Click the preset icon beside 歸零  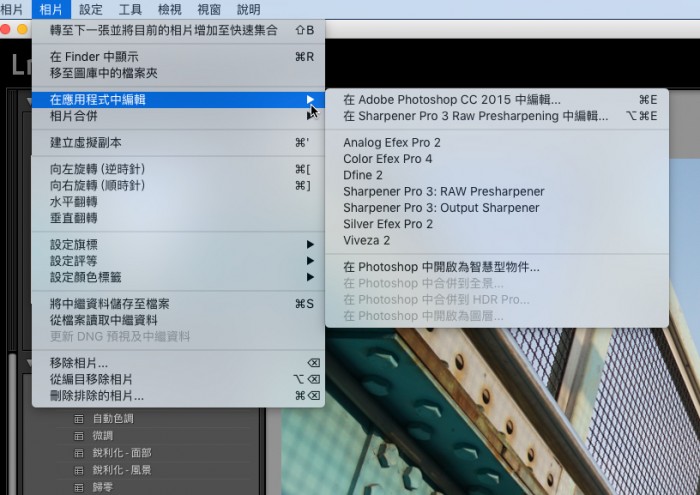click(x=79, y=487)
